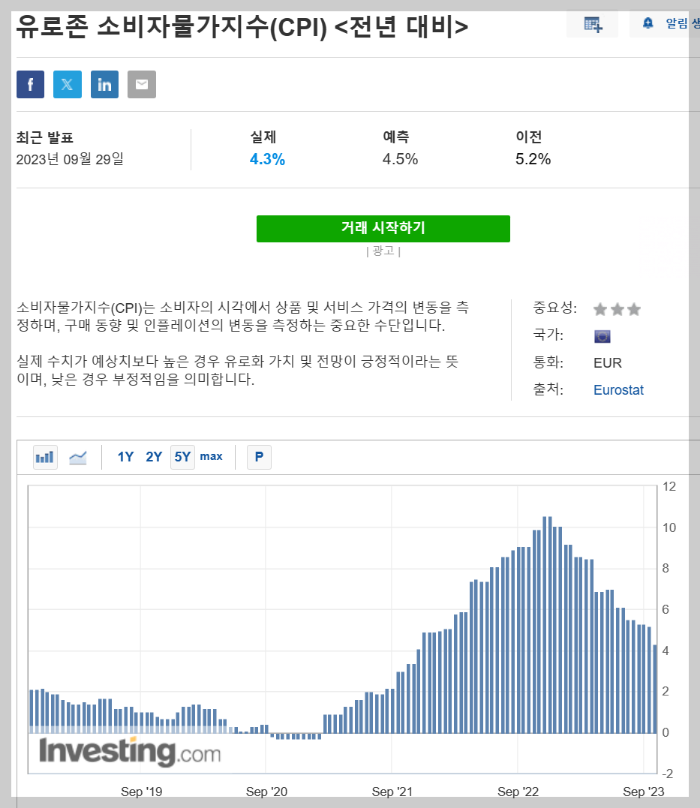Image resolution: width=700 pixels, height=808 pixels.
Task: Toggle the P forecast button
Action: click(259, 457)
